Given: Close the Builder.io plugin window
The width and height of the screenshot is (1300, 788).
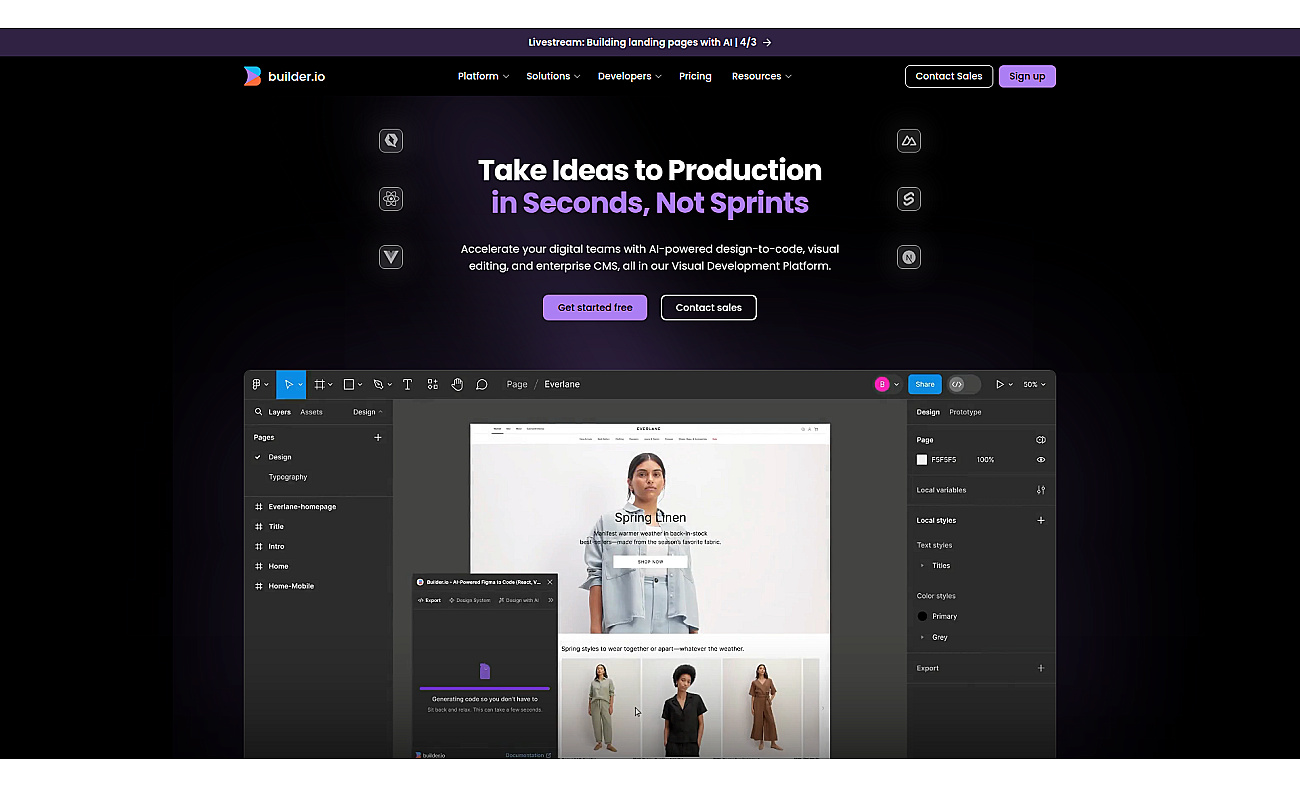Looking at the screenshot, I should pos(549,582).
